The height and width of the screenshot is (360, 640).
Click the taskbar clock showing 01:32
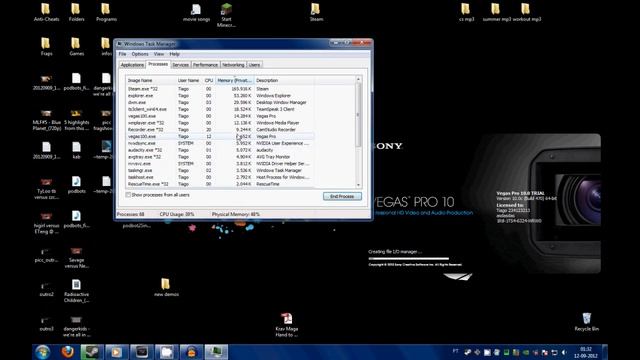point(586,352)
